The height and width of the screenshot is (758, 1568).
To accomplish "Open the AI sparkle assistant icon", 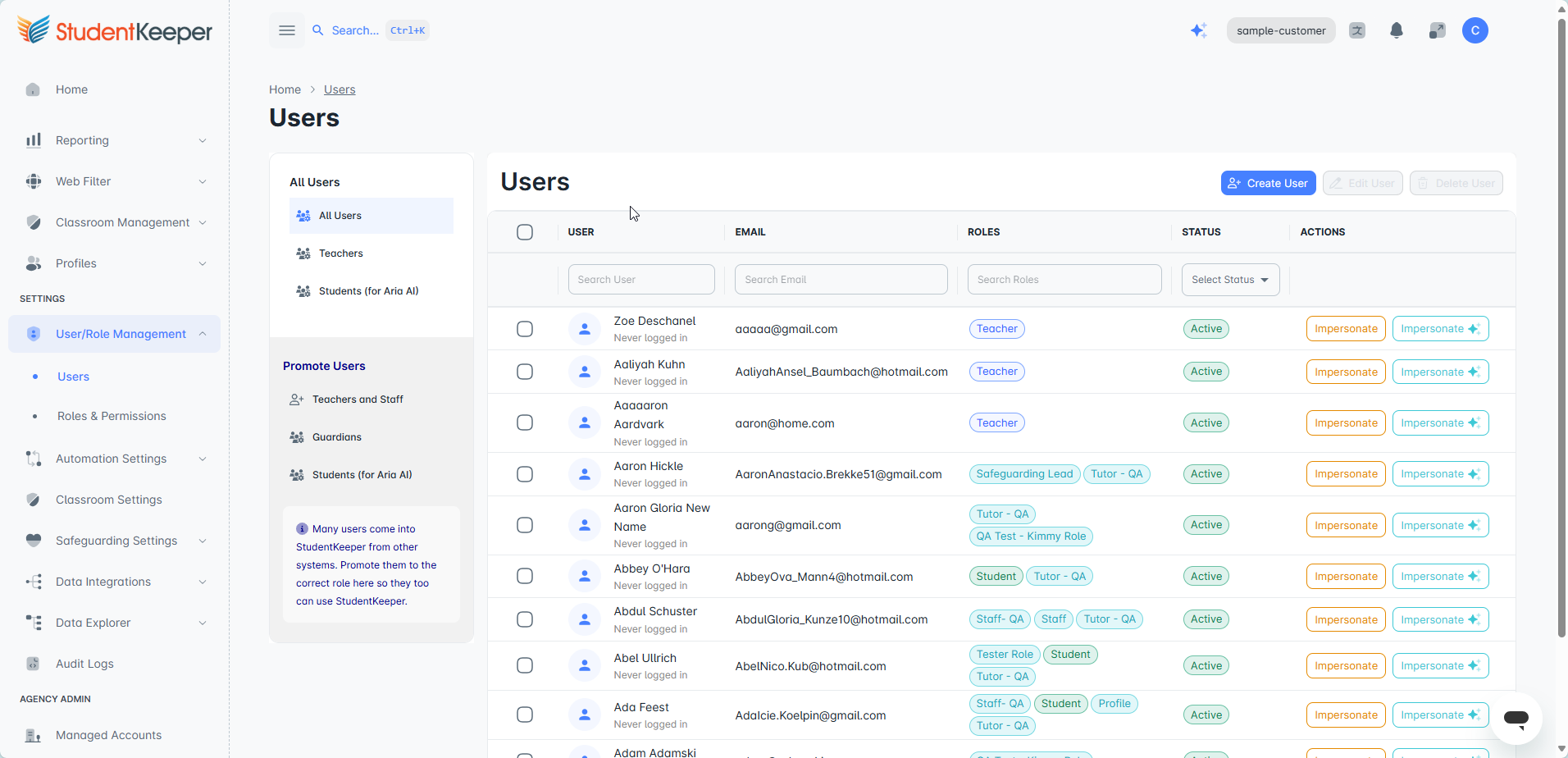I will 1199,30.
